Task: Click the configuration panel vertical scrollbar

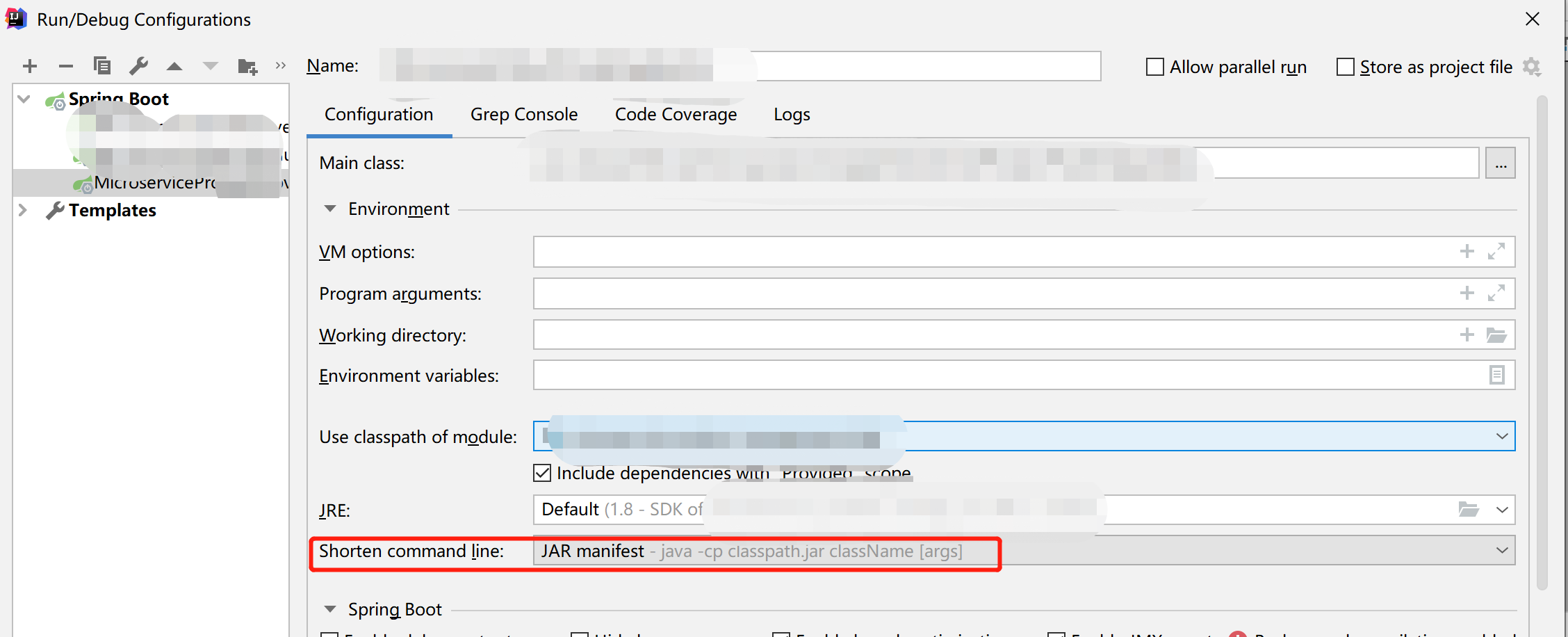Action: click(1542, 342)
